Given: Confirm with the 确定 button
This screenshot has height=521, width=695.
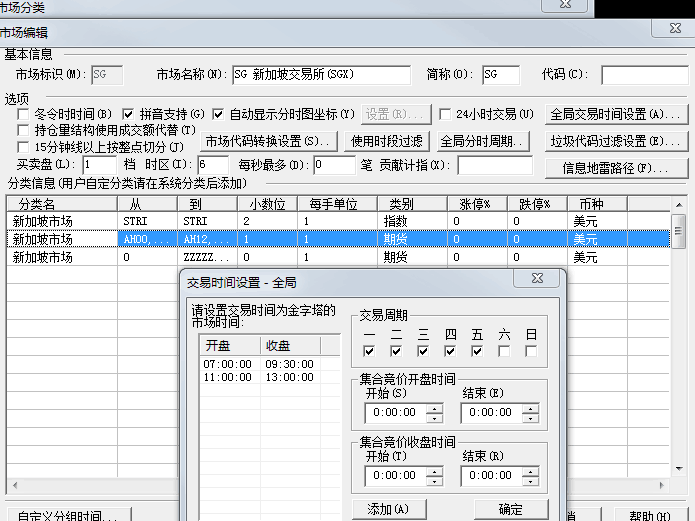Looking at the screenshot, I should 510,509.
